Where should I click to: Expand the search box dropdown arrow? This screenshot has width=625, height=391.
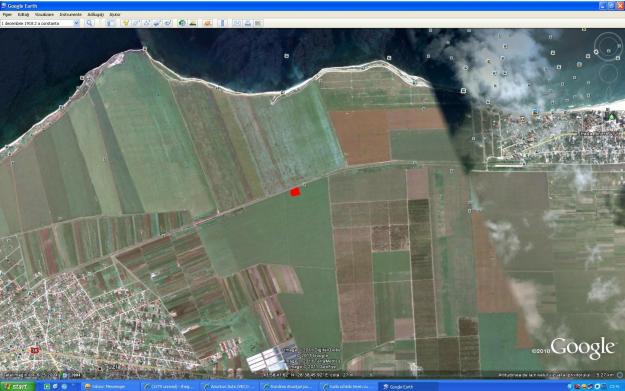click(x=76, y=23)
